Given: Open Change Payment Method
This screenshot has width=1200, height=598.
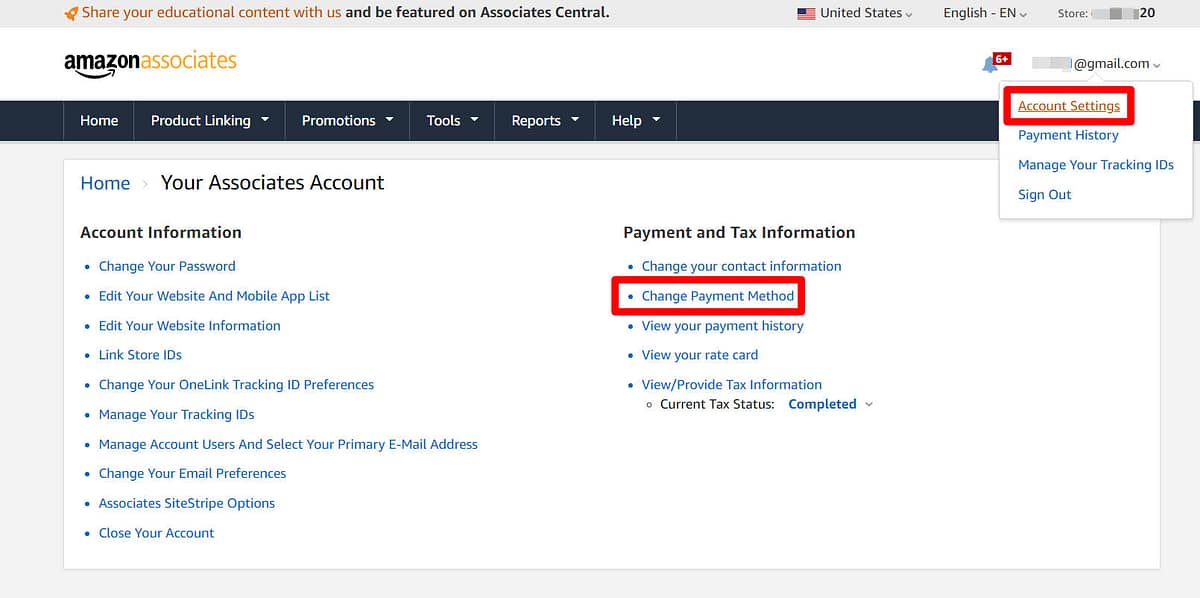Looking at the screenshot, I should point(720,296).
